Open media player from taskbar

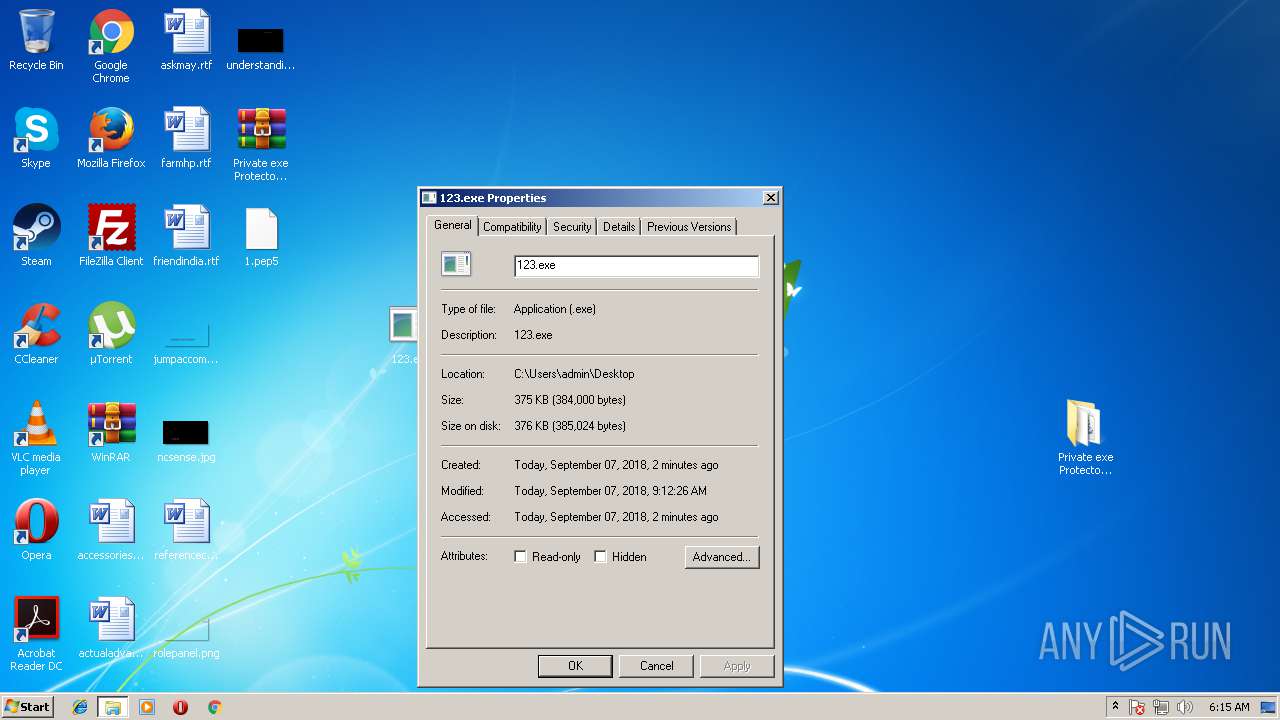point(147,707)
